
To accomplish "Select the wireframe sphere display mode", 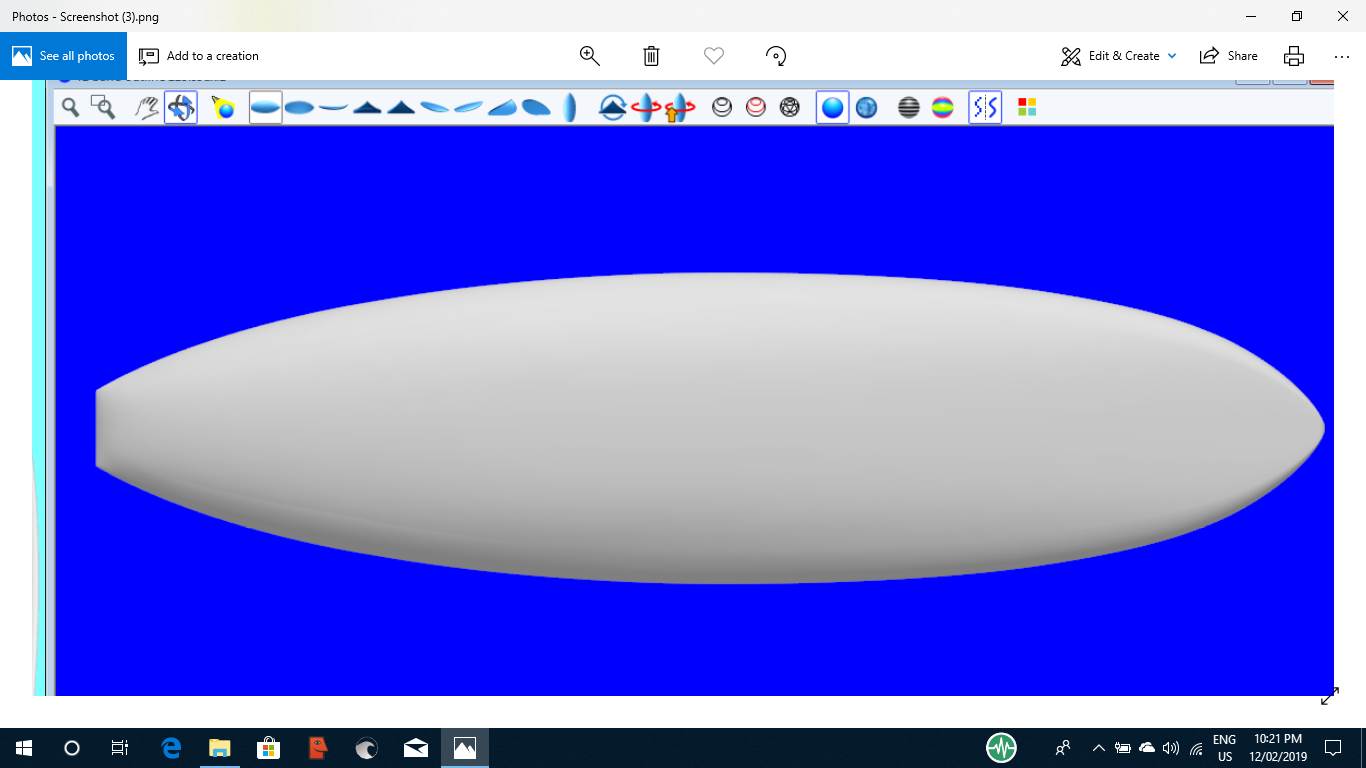I will pyautogui.click(x=789, y=107).
